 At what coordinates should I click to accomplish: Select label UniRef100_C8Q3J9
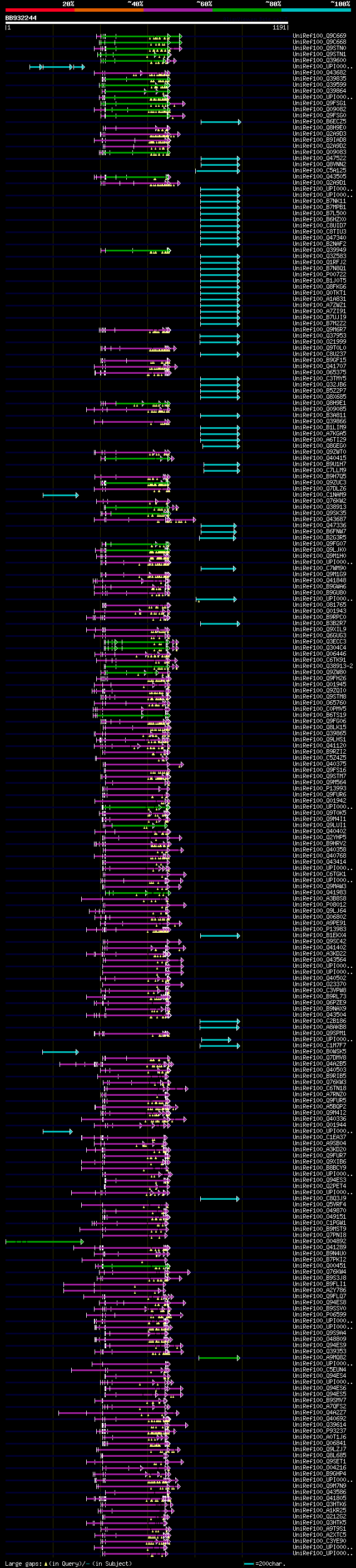(319, 1198)
